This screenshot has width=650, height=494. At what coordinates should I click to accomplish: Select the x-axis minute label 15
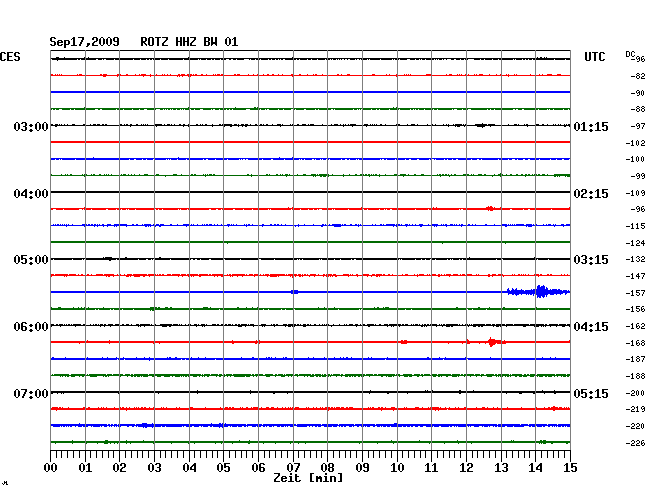point(570,468)
